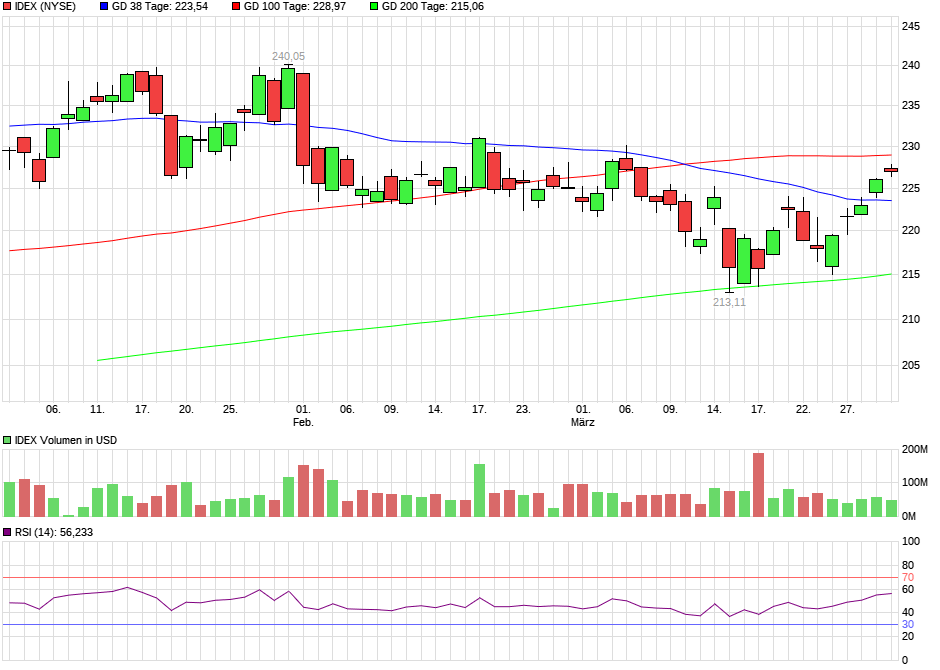Select the 213,11 low price annotation
Screen dimensions: 940x670
click(x=729, y=300)
